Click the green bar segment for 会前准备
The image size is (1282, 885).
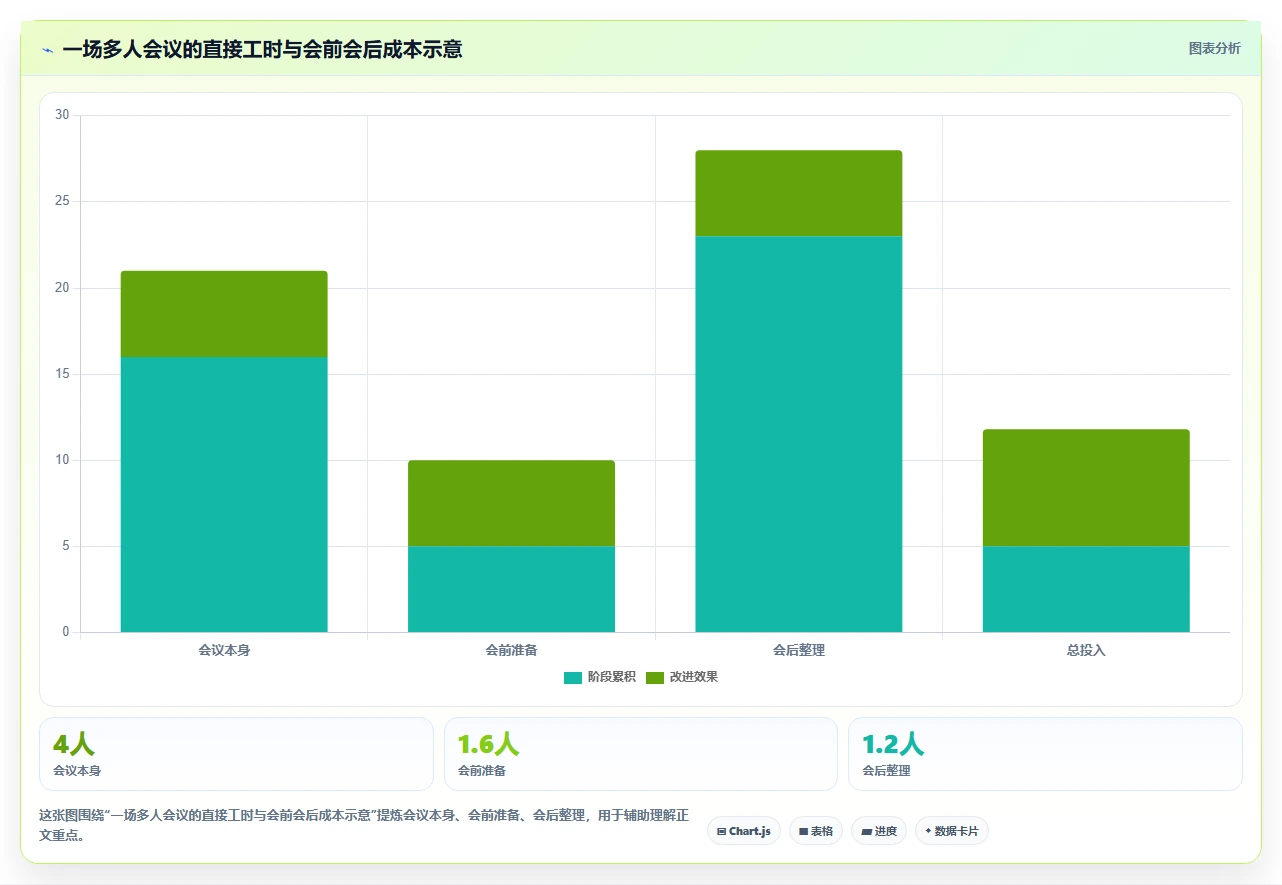[x=511, y=503]
